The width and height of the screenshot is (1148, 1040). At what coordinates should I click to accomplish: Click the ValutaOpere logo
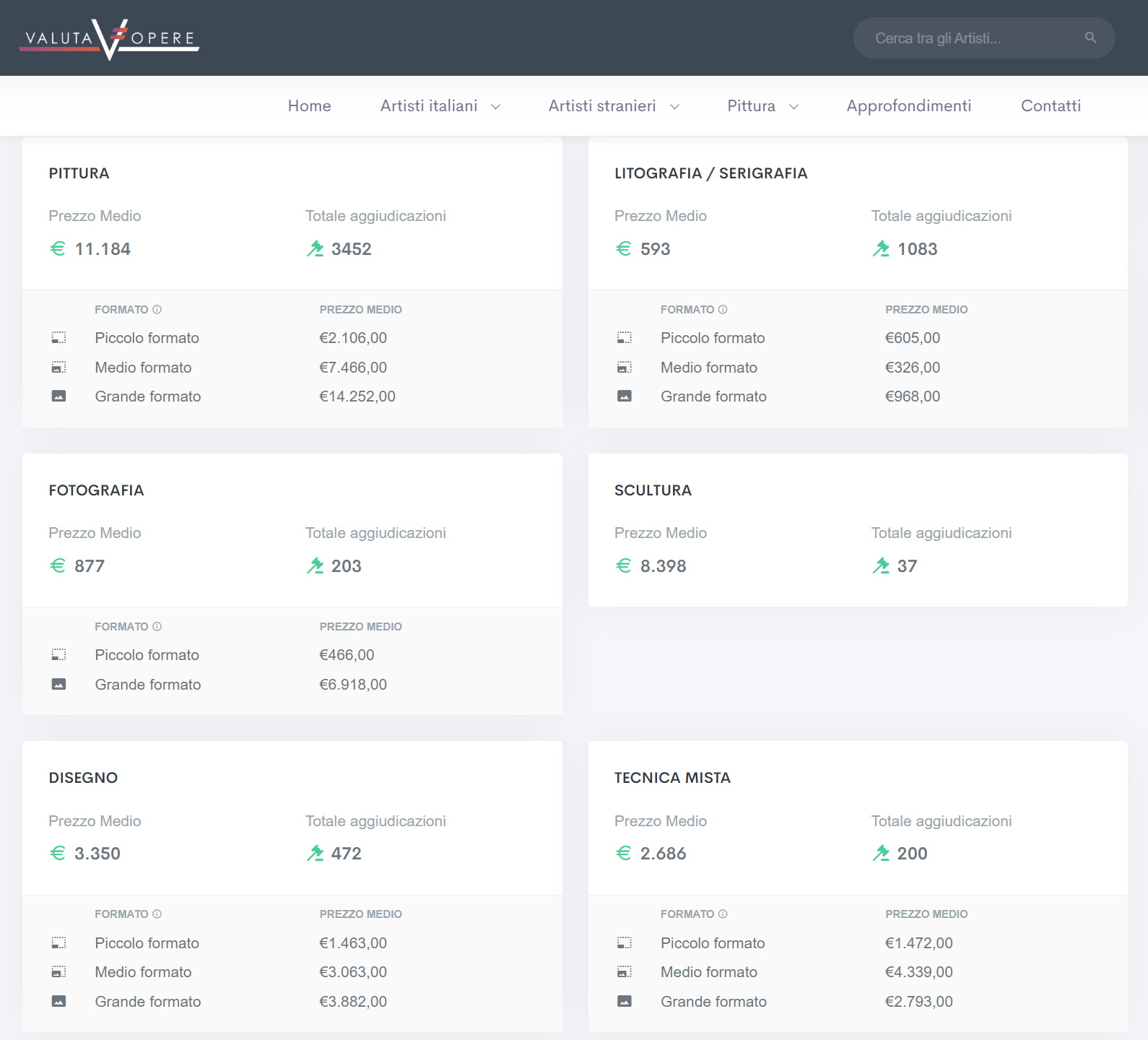click(109, 39)
